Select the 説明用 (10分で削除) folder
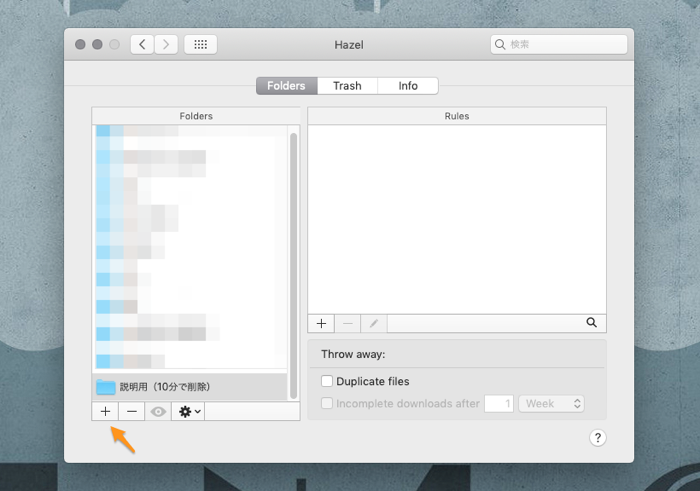700x491 pixels. tap(165, 387)
